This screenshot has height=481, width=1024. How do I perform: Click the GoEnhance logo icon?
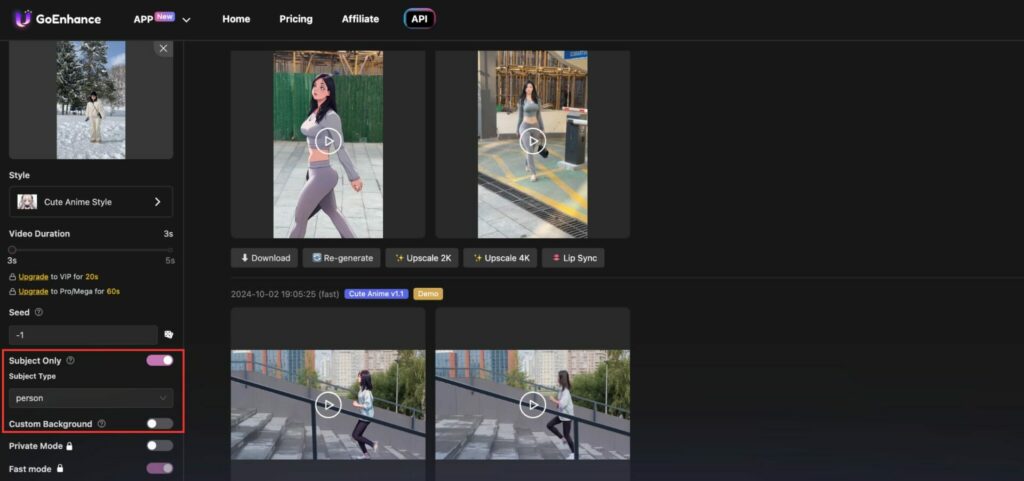tap(22, 19)
